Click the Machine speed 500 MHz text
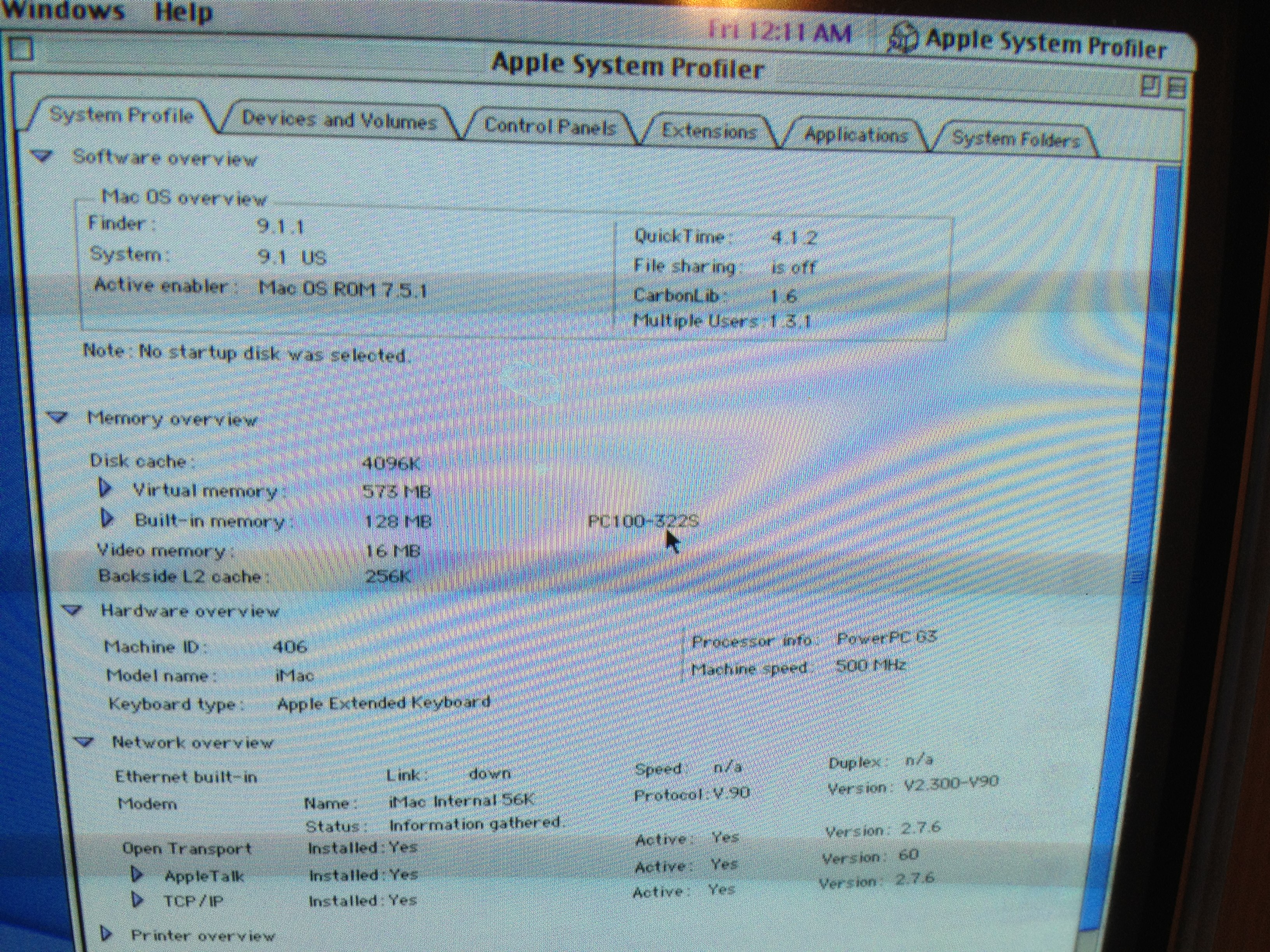 point(799,667)
